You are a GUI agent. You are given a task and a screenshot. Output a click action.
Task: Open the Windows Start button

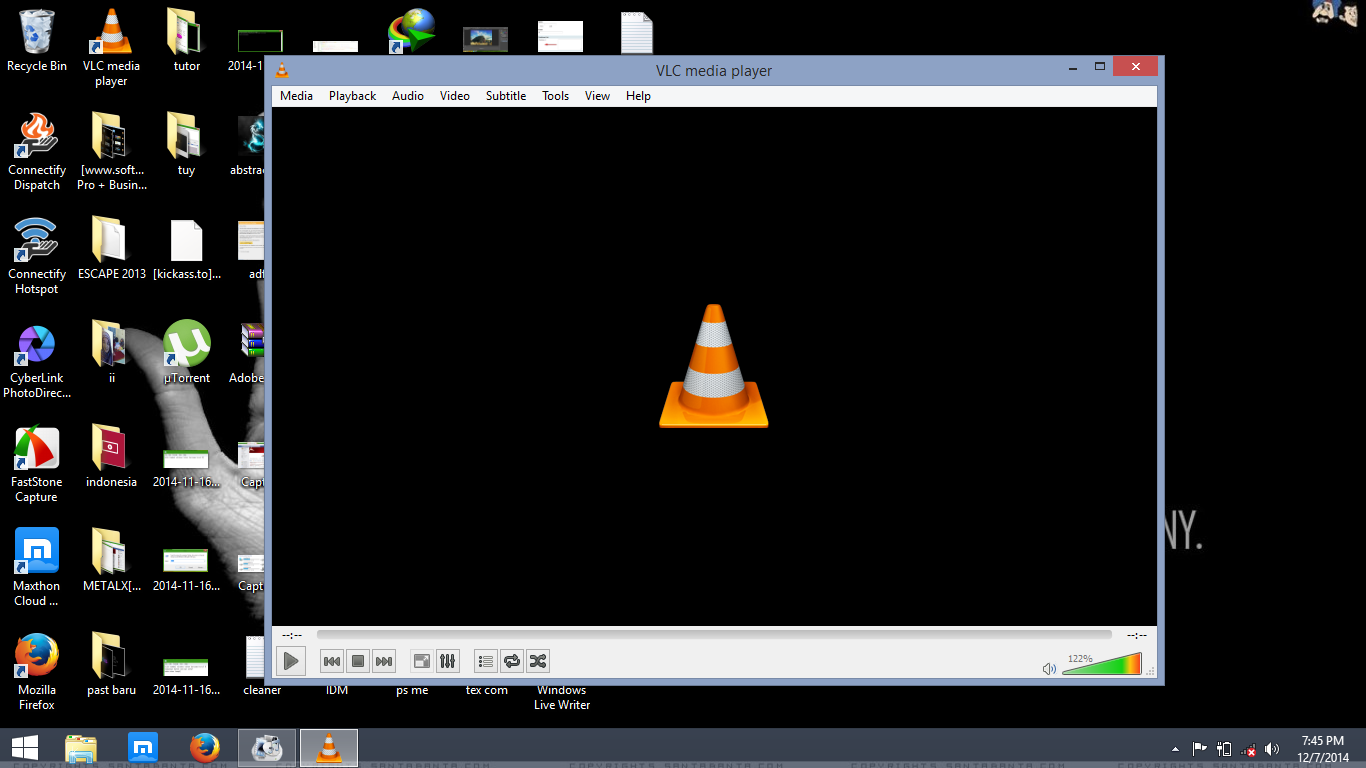tap(24, 748)
